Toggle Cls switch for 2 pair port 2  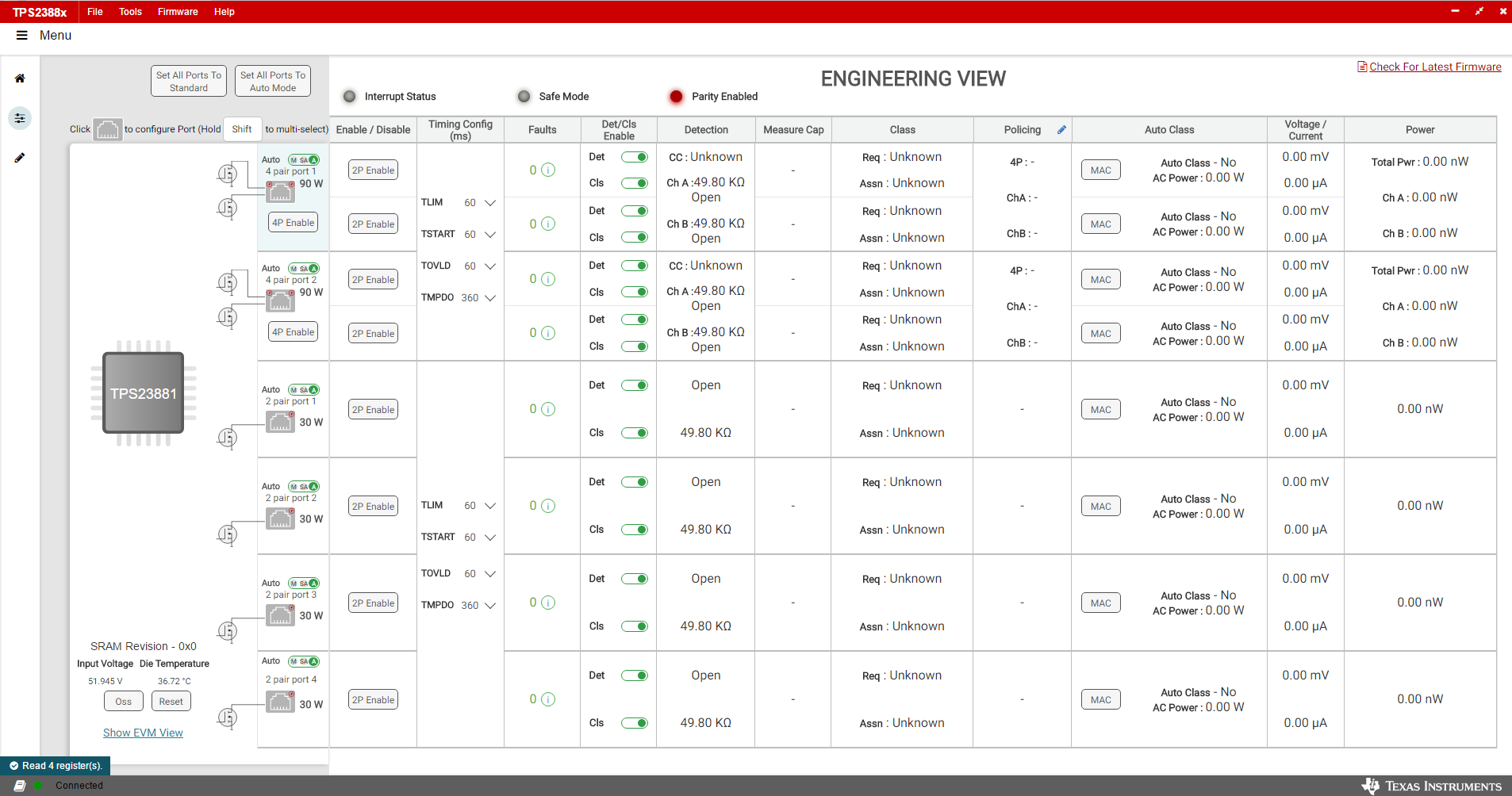[x=635, y=530]
